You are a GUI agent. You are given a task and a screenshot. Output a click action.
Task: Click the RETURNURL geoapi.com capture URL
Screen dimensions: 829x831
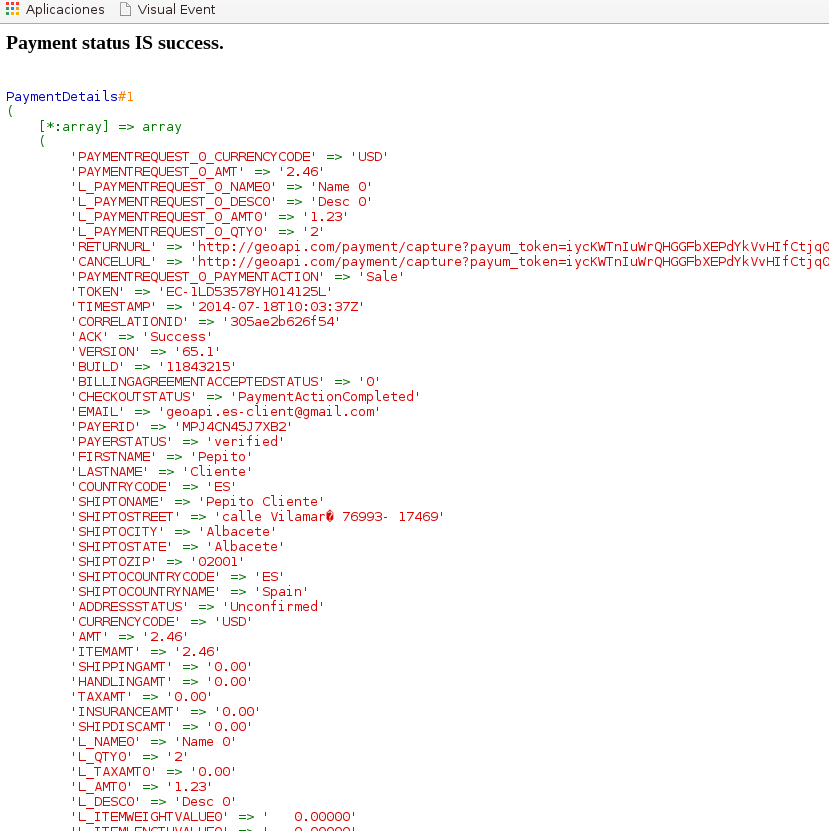(x=509, y=247)
